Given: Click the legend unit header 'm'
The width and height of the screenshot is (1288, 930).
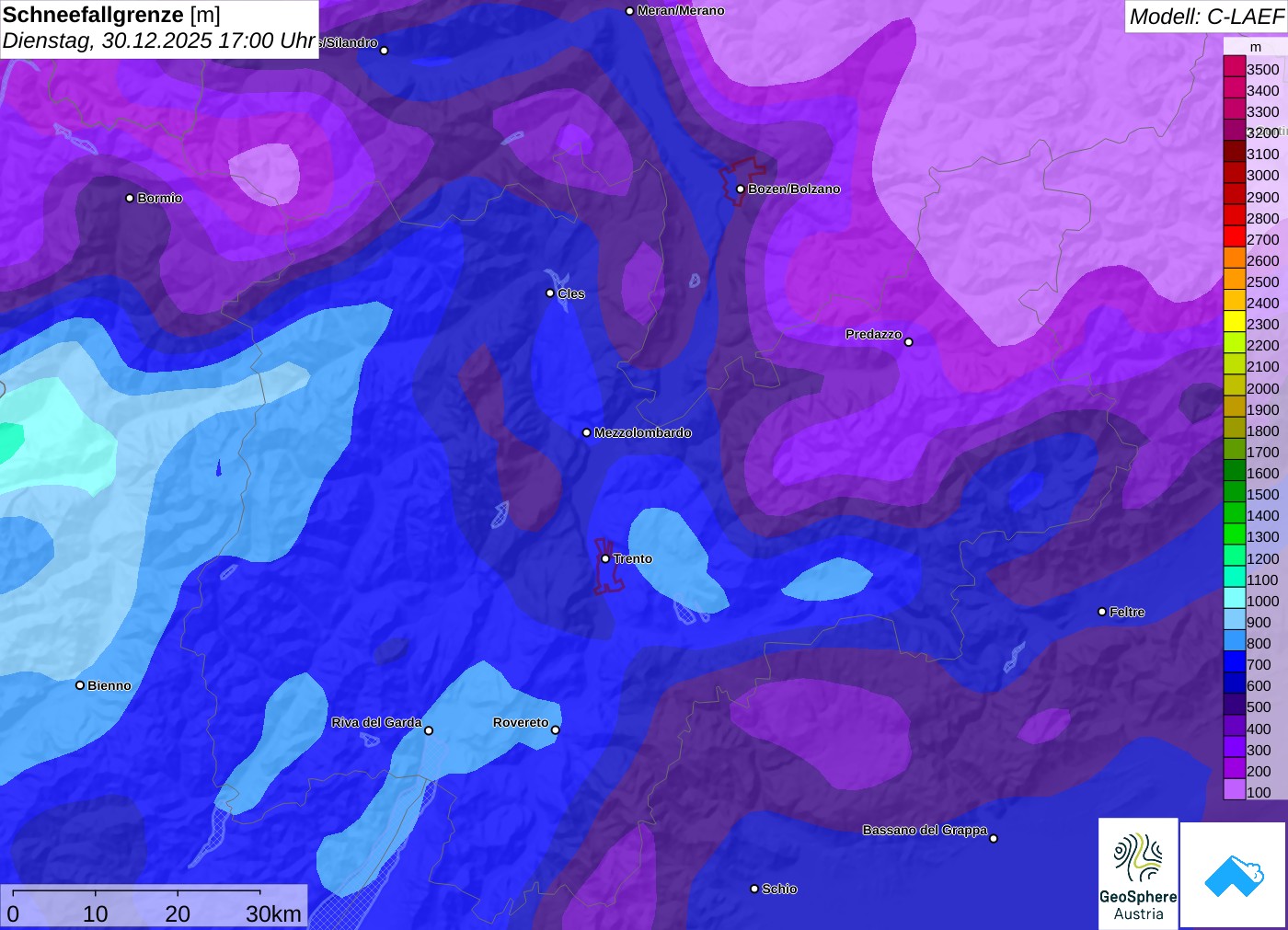Looking at the screenshot, I should point(1256,47).
